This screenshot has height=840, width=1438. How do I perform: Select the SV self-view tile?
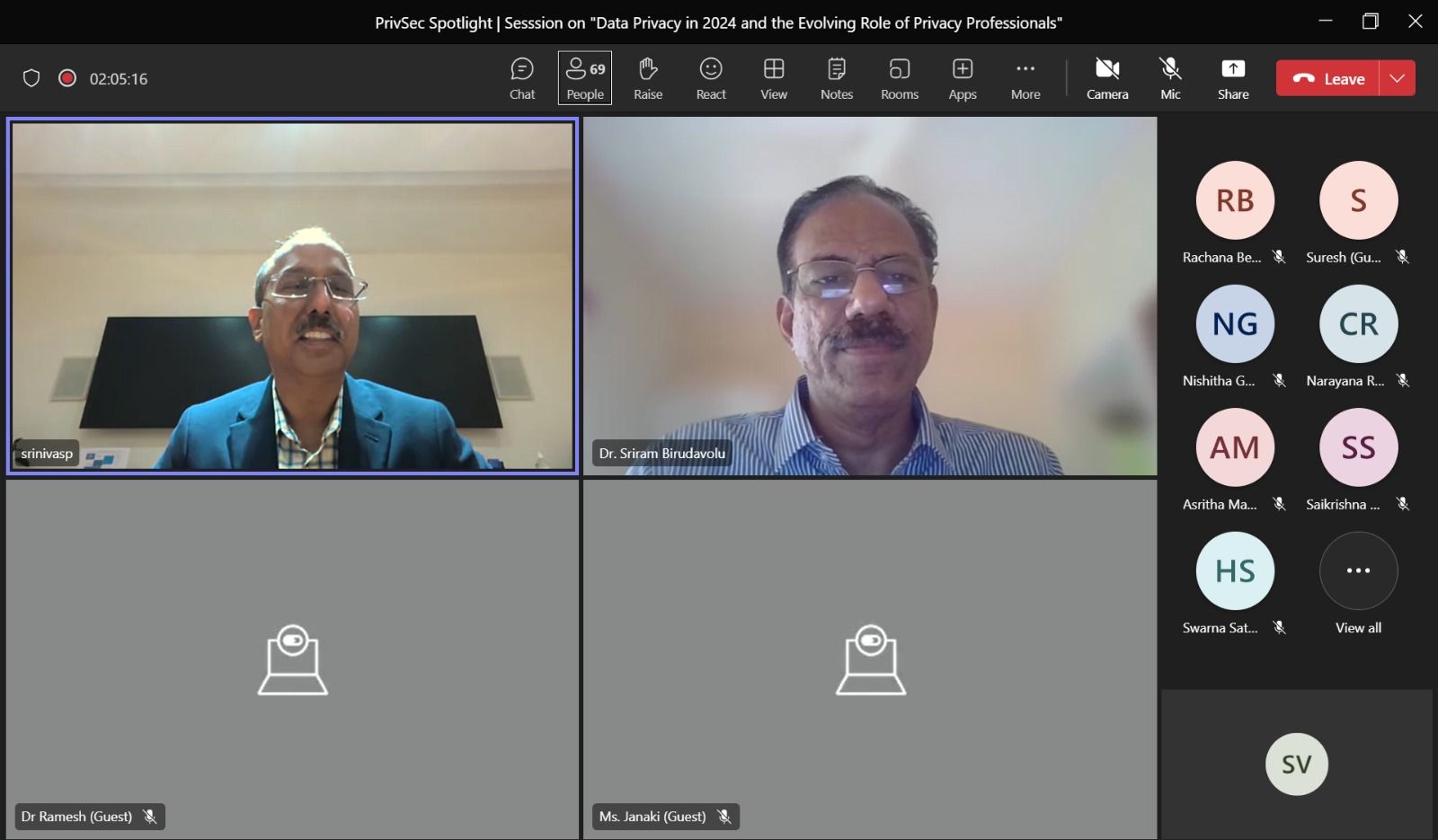pyautogui.click(x=1296, y=764)
